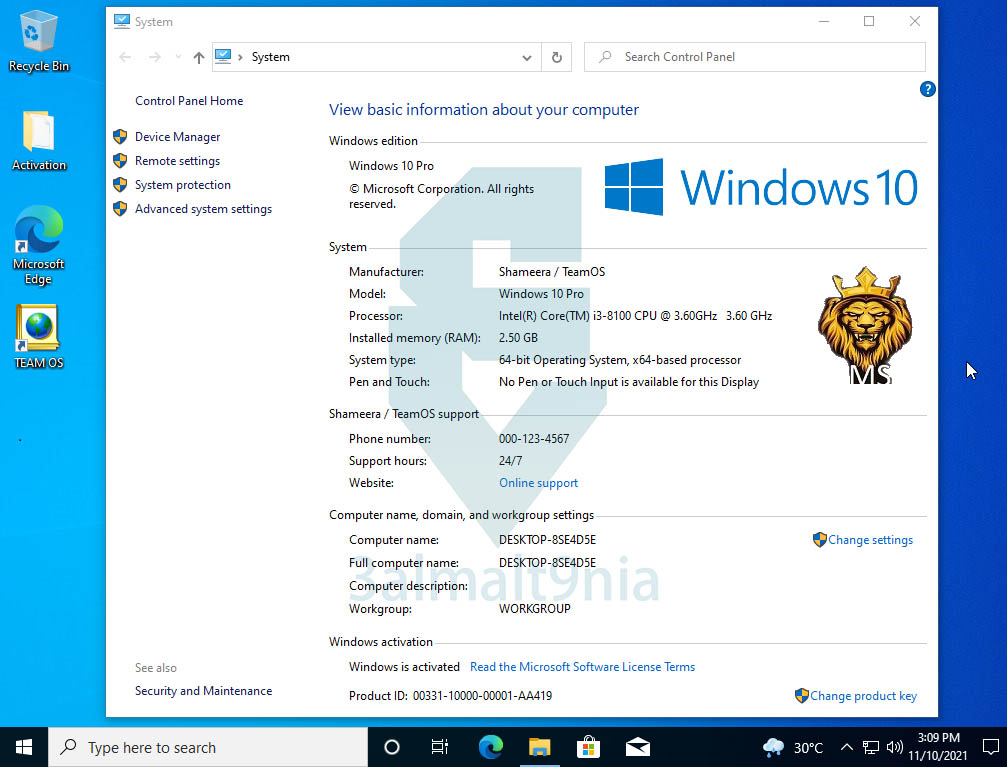Open Remote settings link
This screenshot has height=767, width=1007.
tap(177, 161)
